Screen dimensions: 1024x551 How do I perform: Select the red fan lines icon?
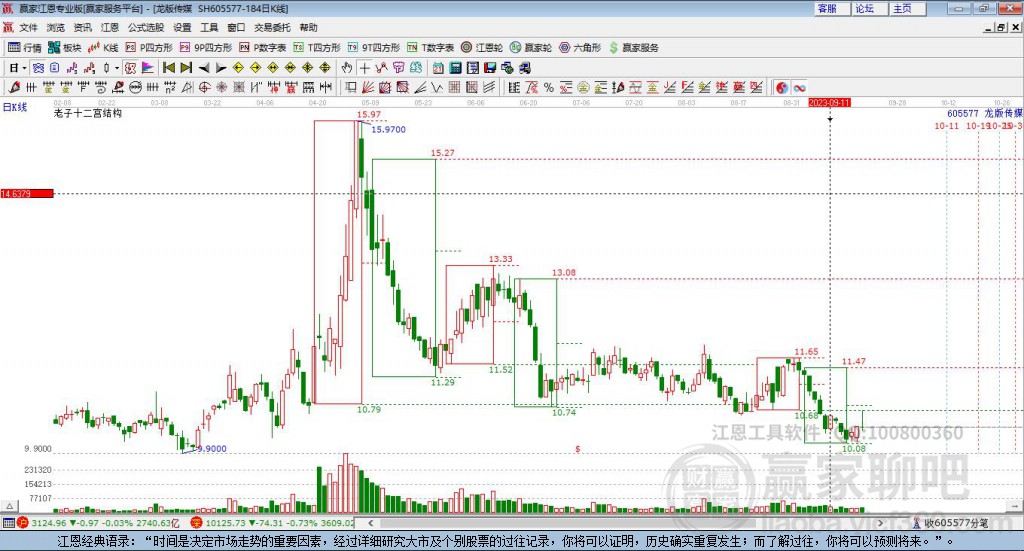[x=368, y=87]
